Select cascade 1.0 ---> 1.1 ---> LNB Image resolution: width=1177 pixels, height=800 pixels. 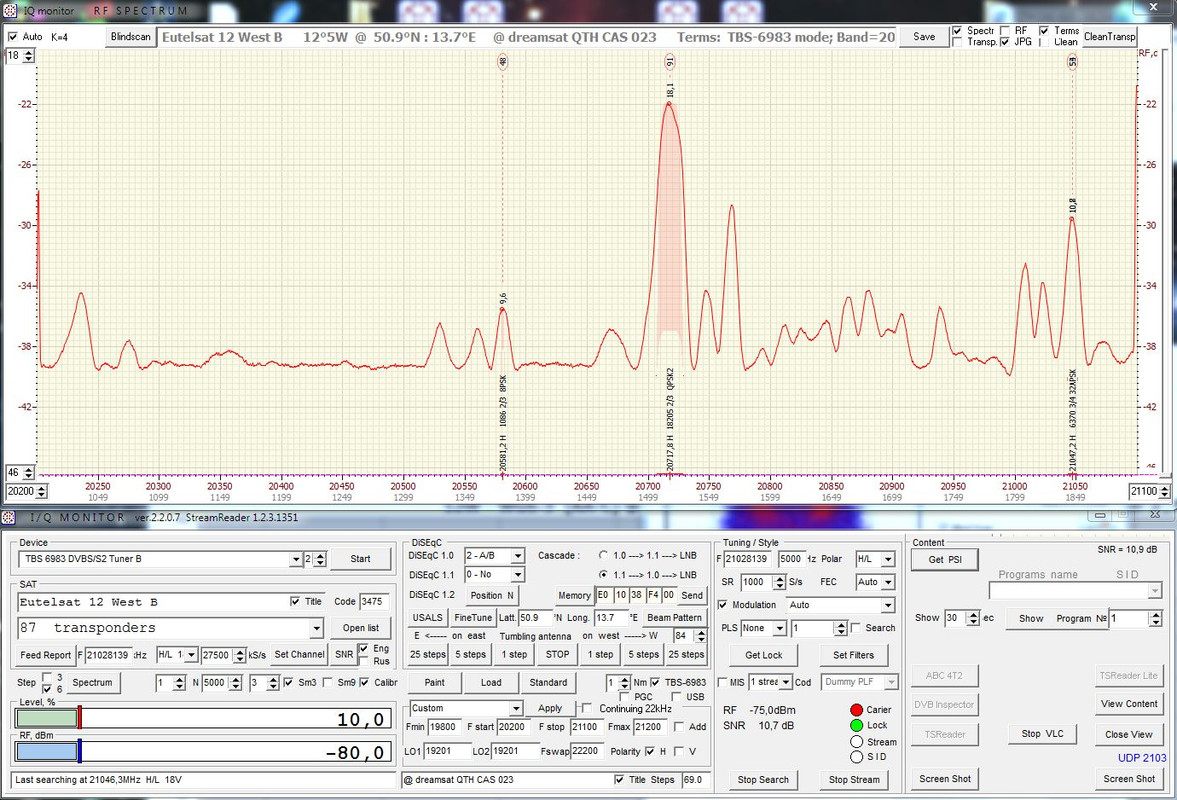(604, 555)
